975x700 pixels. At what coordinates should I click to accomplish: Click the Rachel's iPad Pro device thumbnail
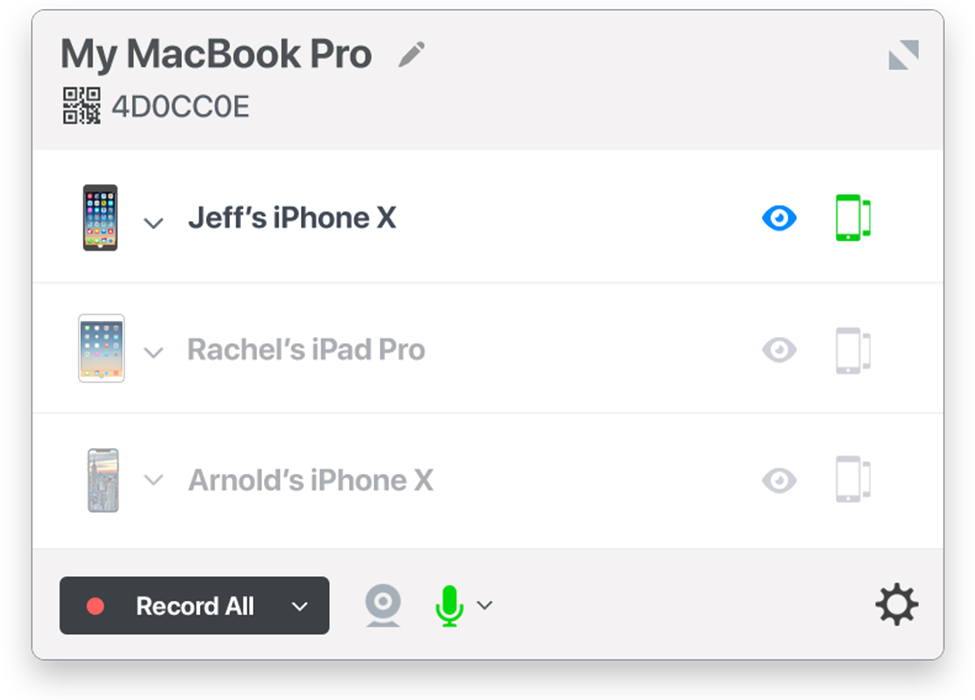(x=101, y=348)
